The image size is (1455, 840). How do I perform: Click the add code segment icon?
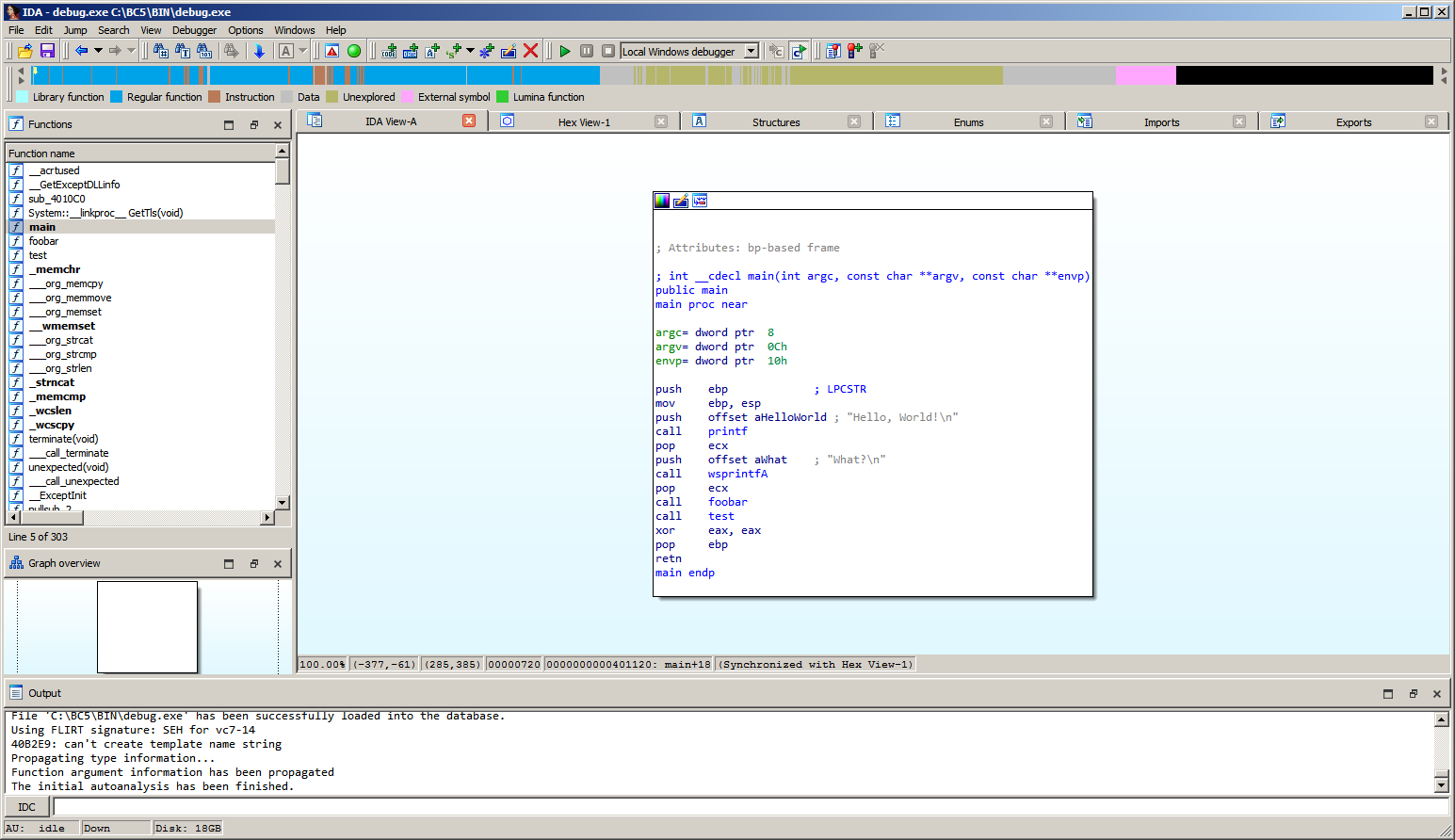[x=389, y=51]
